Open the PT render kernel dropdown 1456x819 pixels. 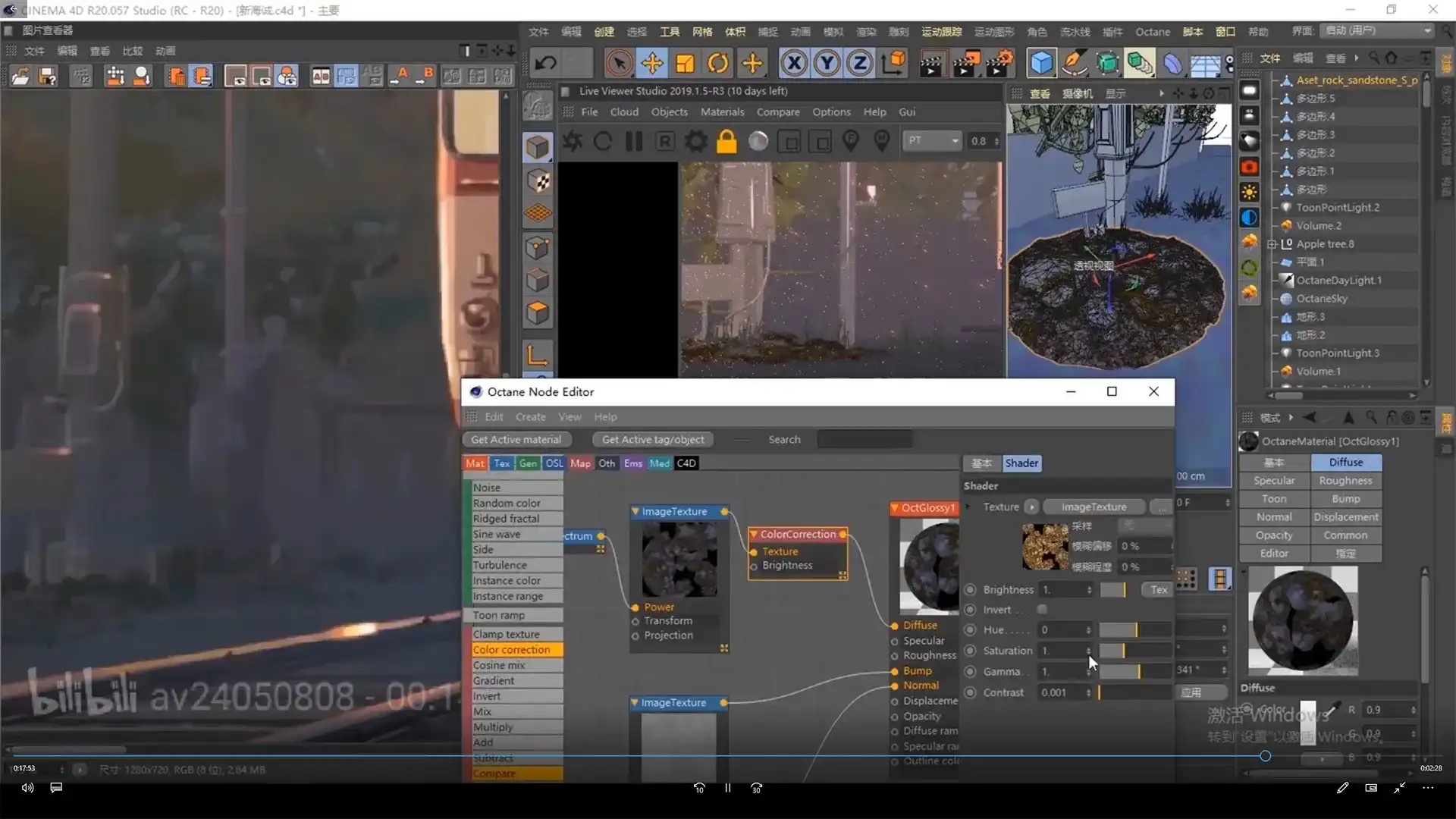932,141
